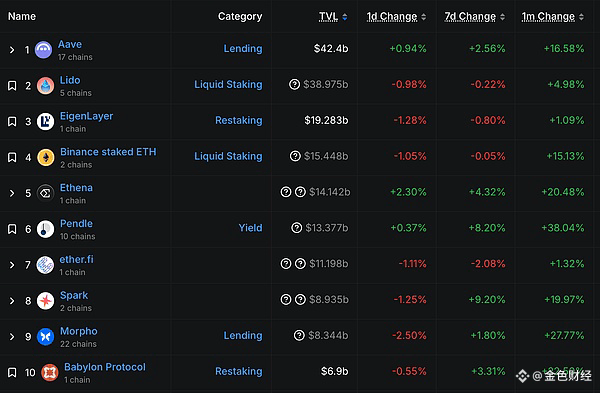Screen dimensions: 600x393
Task: Click the Babylon Protocol logo icon
Action: point(50,373)
